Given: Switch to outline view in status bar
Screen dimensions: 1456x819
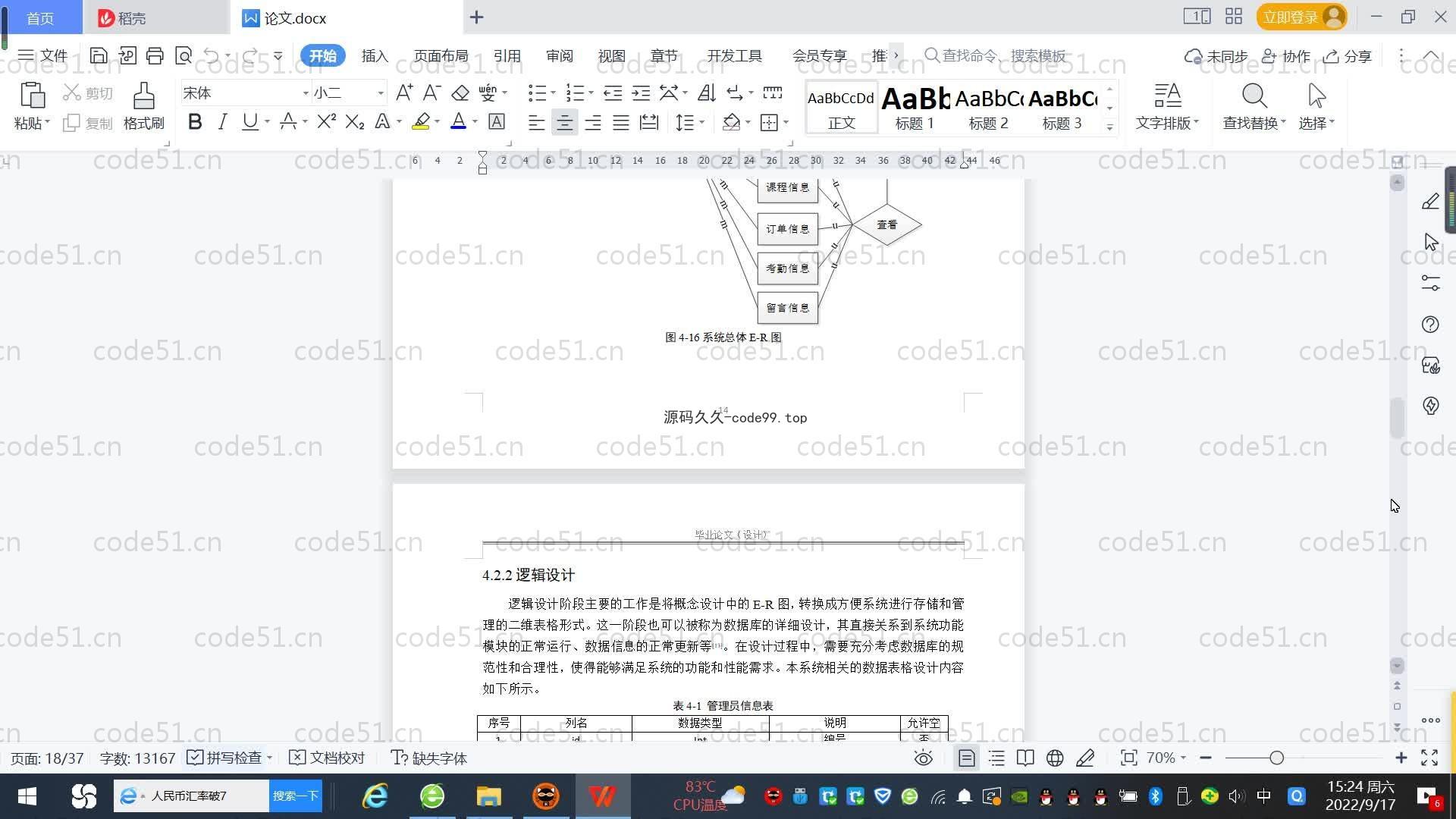Looking at the screenshot, I should pyautogui.click(x=996, y=758).
